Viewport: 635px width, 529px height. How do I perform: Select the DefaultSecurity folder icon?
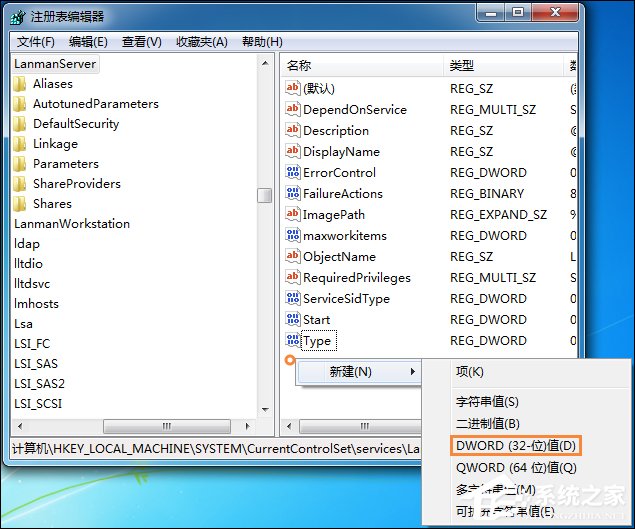[19, 124]
